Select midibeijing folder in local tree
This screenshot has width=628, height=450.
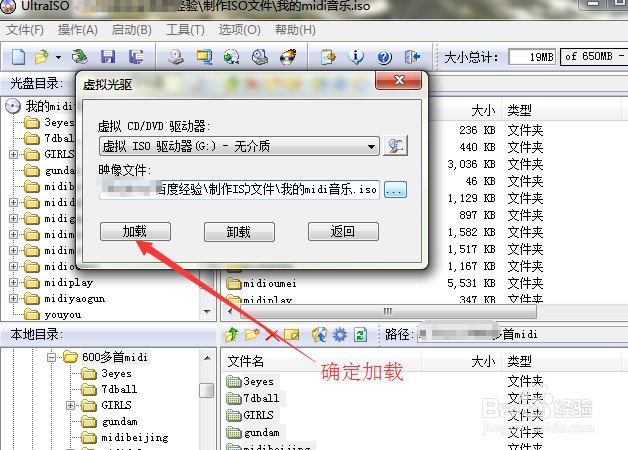tap(135, 438)
